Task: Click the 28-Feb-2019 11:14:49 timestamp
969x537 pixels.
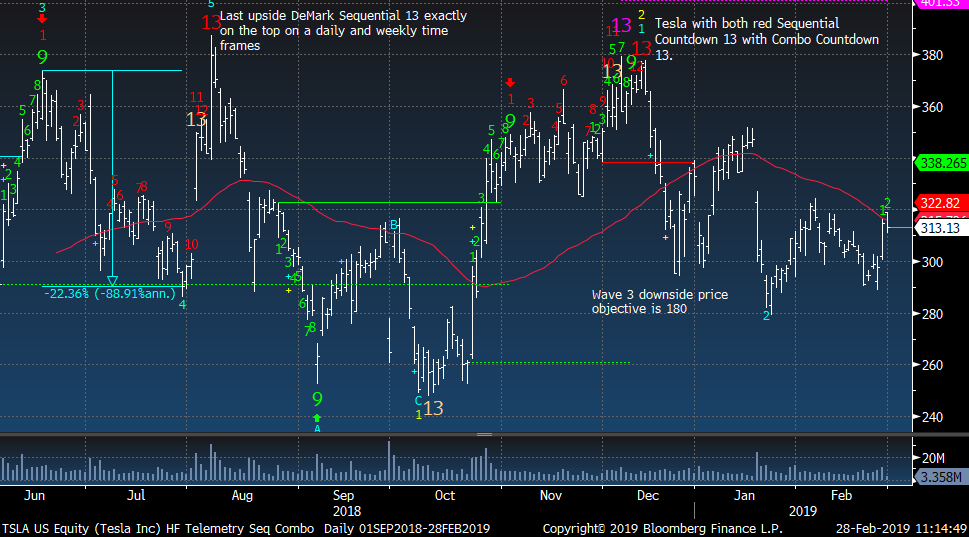Action: tap(901, 528)
